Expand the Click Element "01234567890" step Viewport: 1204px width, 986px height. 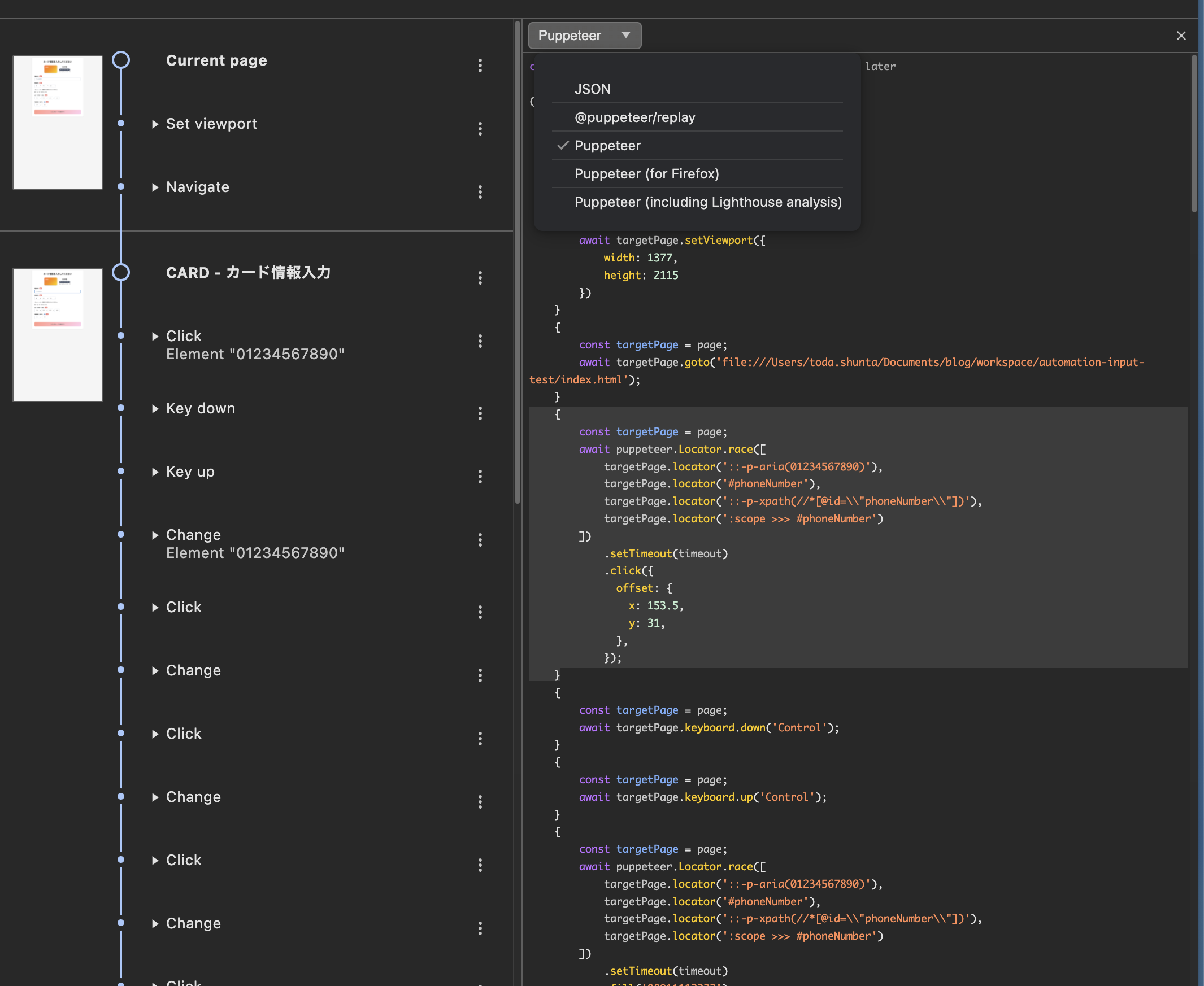(x=155, y=336)
